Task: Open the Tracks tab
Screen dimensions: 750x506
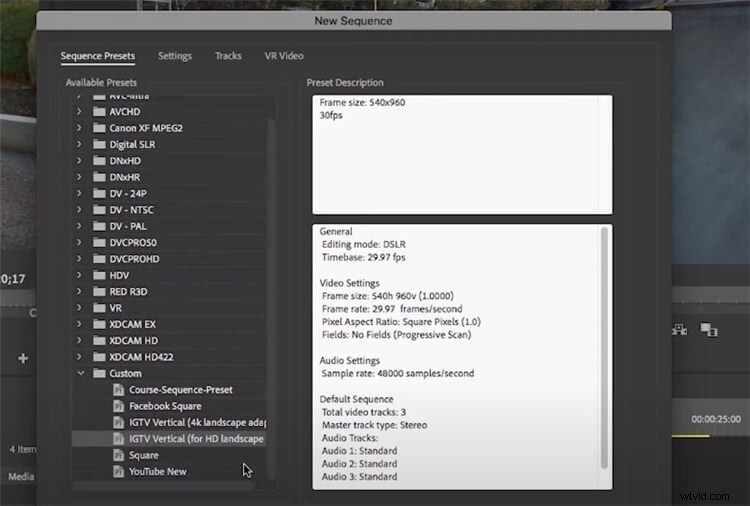Action: click(x=228, y=56)
